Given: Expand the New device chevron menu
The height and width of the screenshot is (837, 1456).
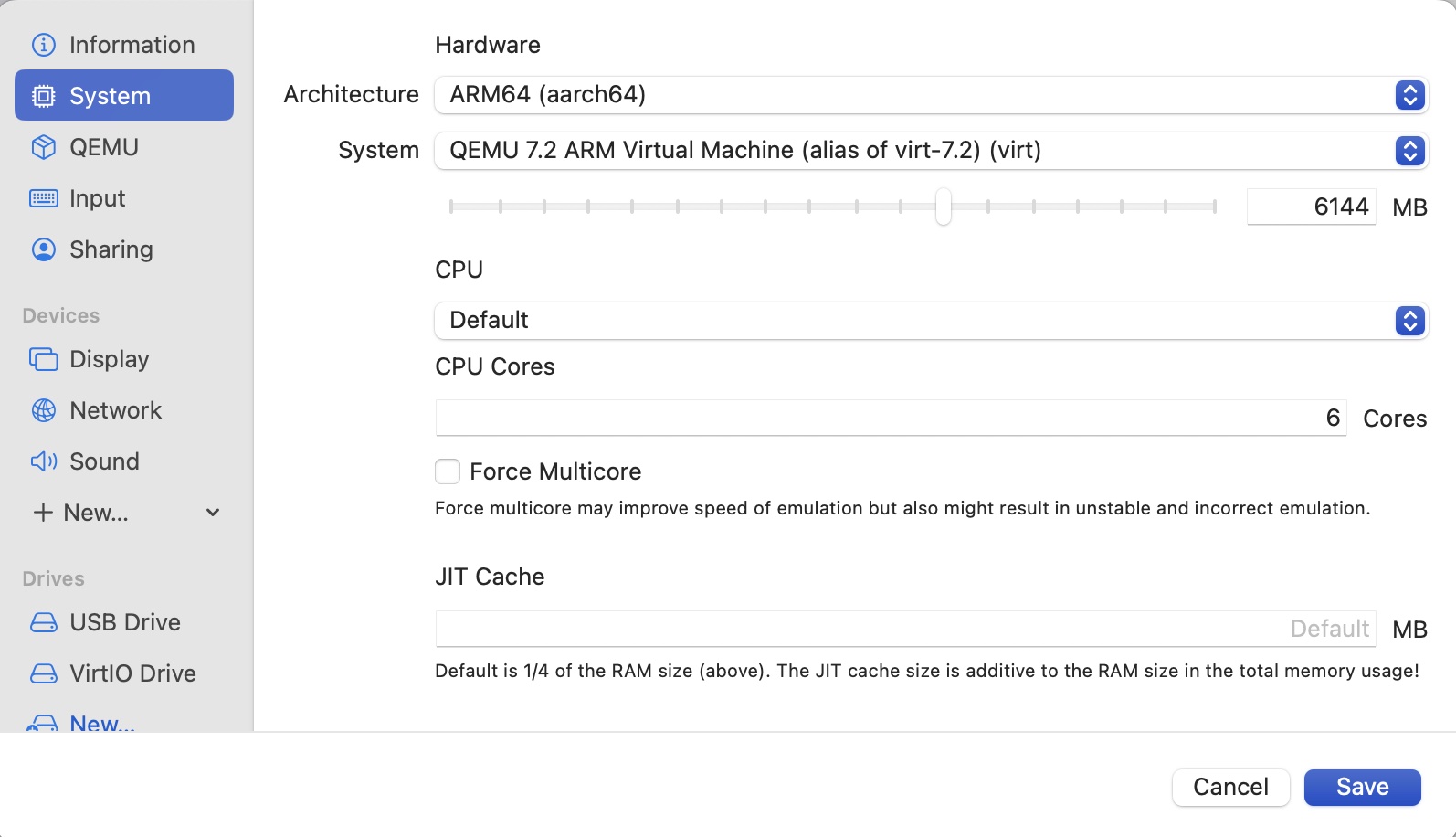Looking at the screenshot, I should tap(213, 513).
